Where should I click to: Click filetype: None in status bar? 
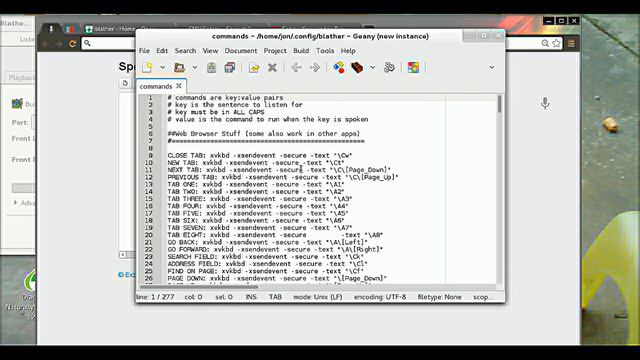click(440, 297)
